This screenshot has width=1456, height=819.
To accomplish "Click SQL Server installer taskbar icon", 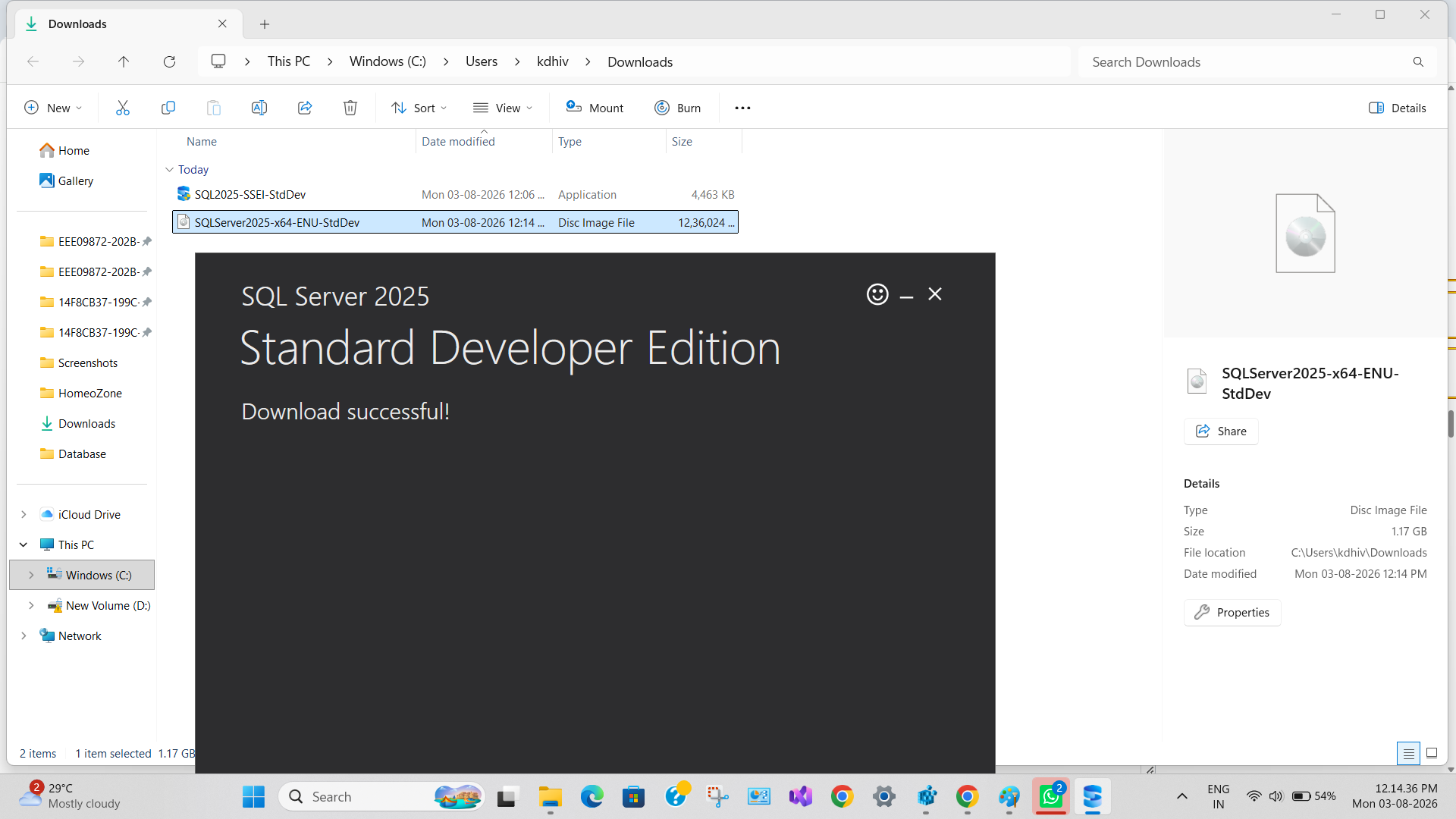I will click(1092, 797).
